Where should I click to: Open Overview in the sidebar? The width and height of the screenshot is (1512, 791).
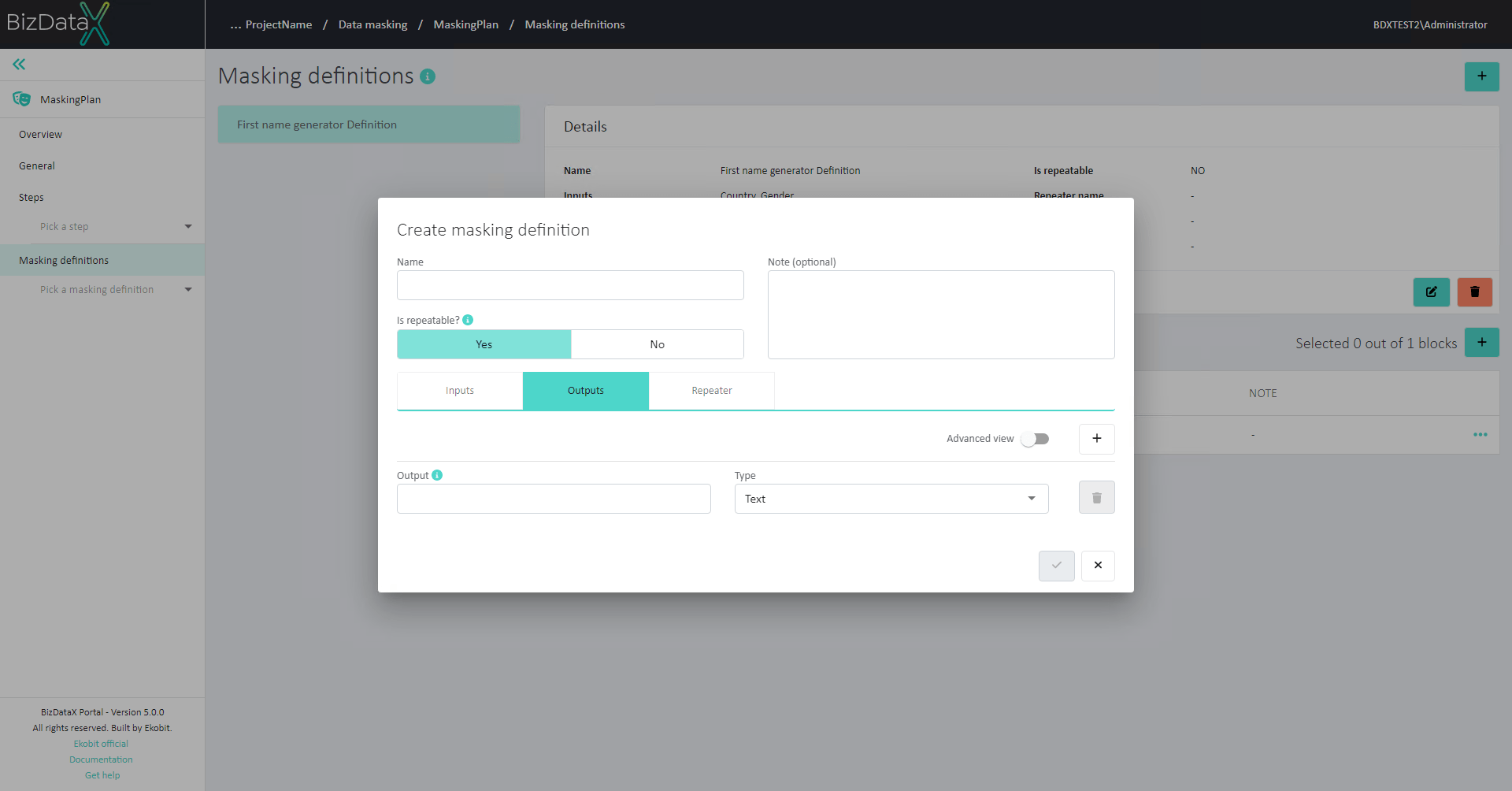point(41,135)
